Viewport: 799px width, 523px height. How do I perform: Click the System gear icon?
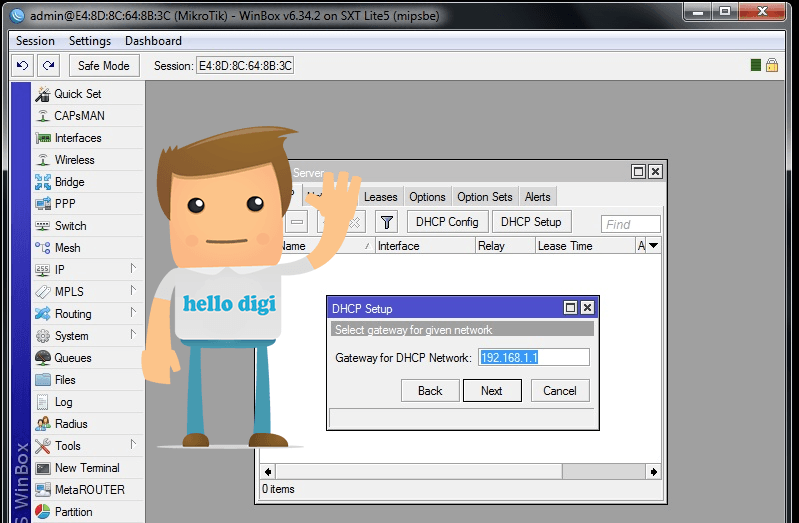click(43, 336)
